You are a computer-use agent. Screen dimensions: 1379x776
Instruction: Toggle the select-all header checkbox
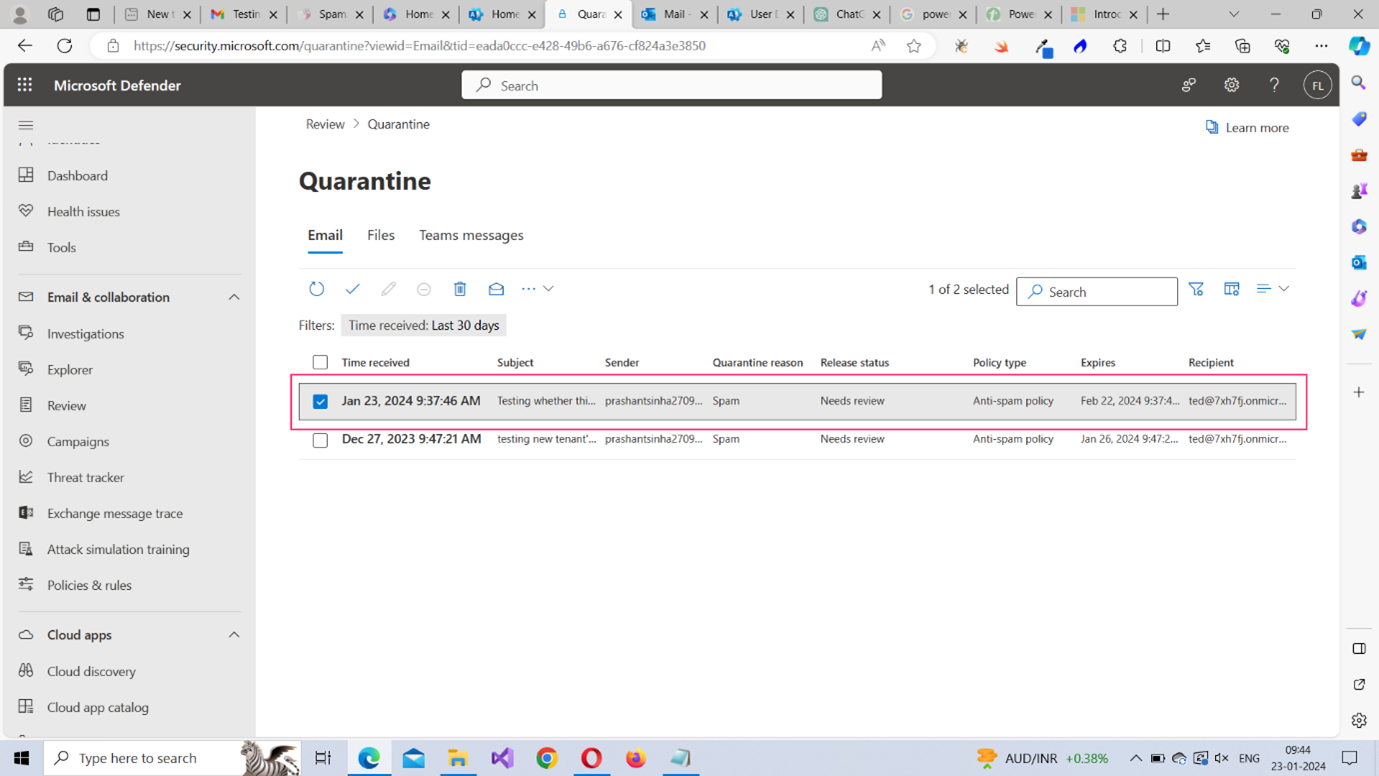[x=320, y=362]
